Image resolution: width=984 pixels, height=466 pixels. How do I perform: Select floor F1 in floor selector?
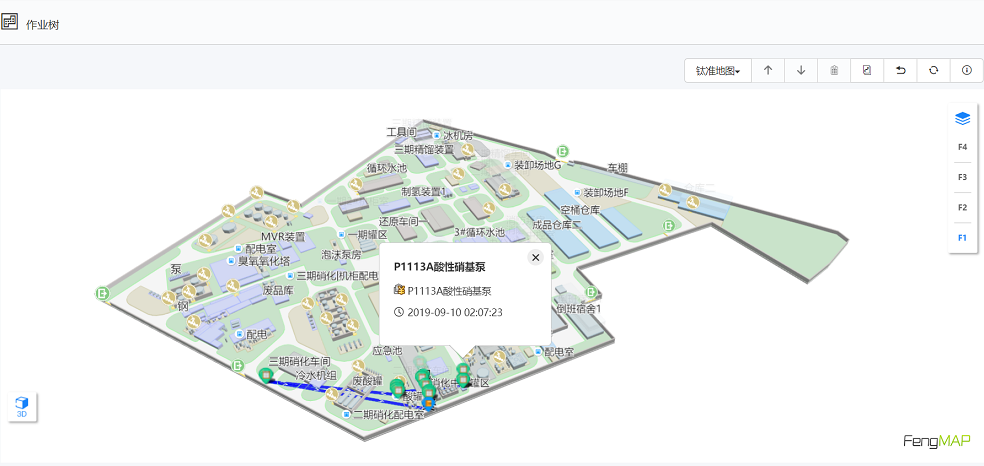click(x=962, y=238)
